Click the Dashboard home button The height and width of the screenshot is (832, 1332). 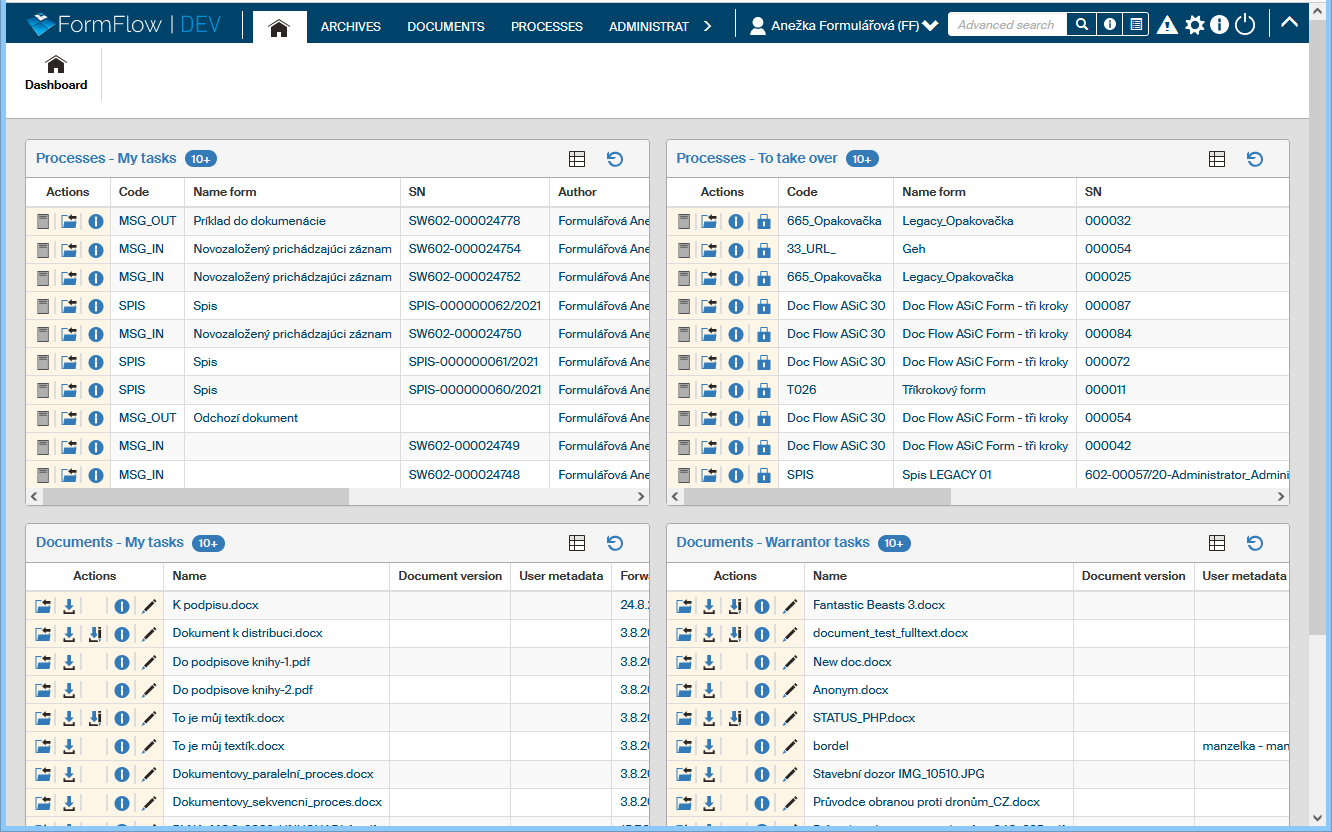(x=56, y=74)
